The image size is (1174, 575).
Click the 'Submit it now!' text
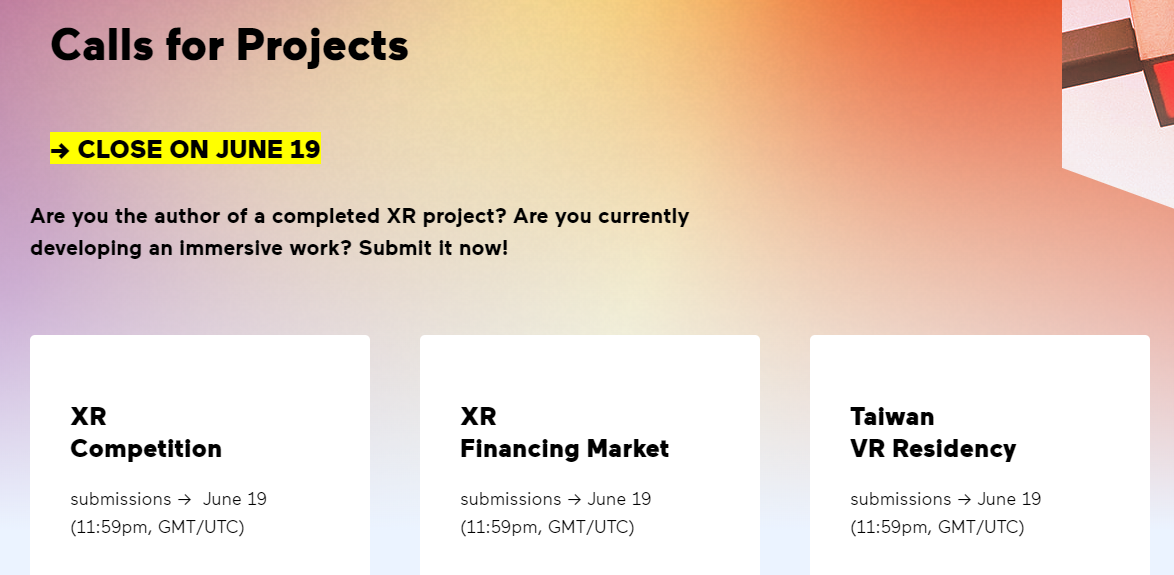click(x=434, y=248)
